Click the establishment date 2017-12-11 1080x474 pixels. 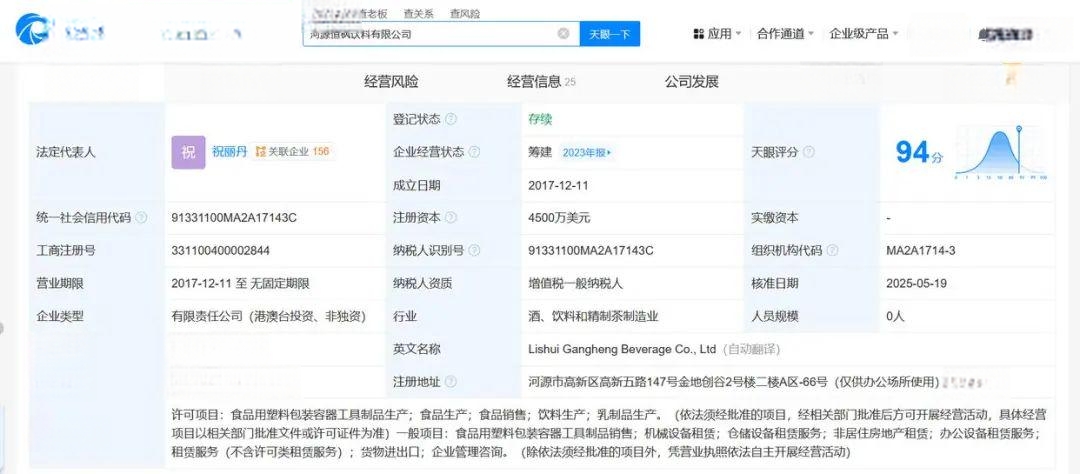pyautogui.click(x=558, y=185)
